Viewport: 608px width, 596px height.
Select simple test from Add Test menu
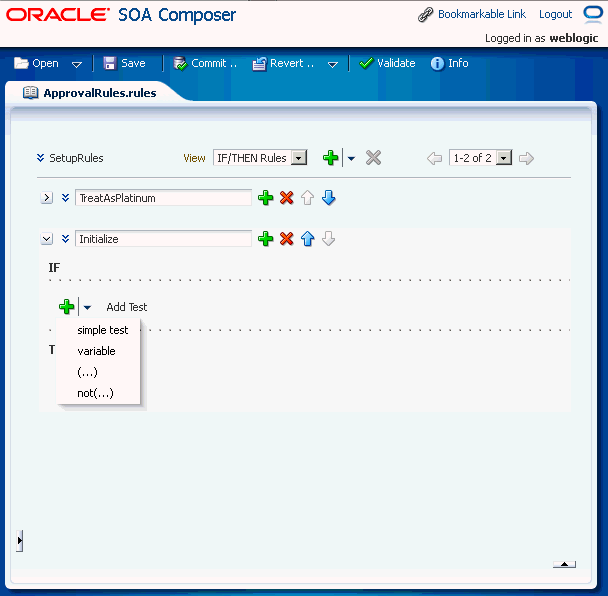point(102,330)
